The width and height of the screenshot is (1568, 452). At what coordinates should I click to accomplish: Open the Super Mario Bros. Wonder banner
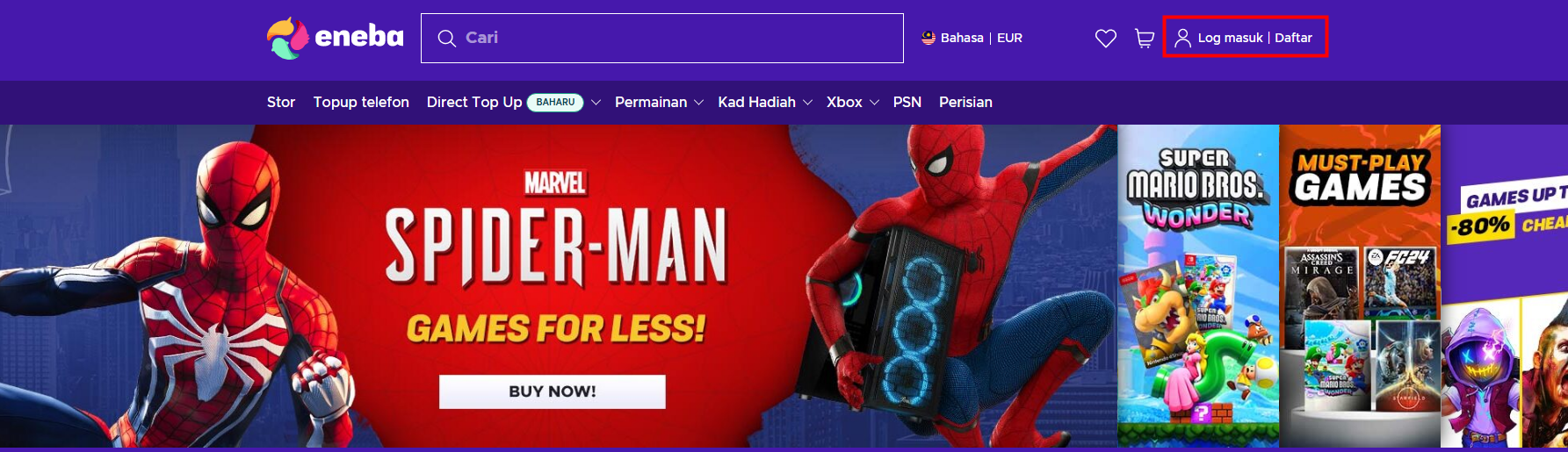[x=1198, y=286]
